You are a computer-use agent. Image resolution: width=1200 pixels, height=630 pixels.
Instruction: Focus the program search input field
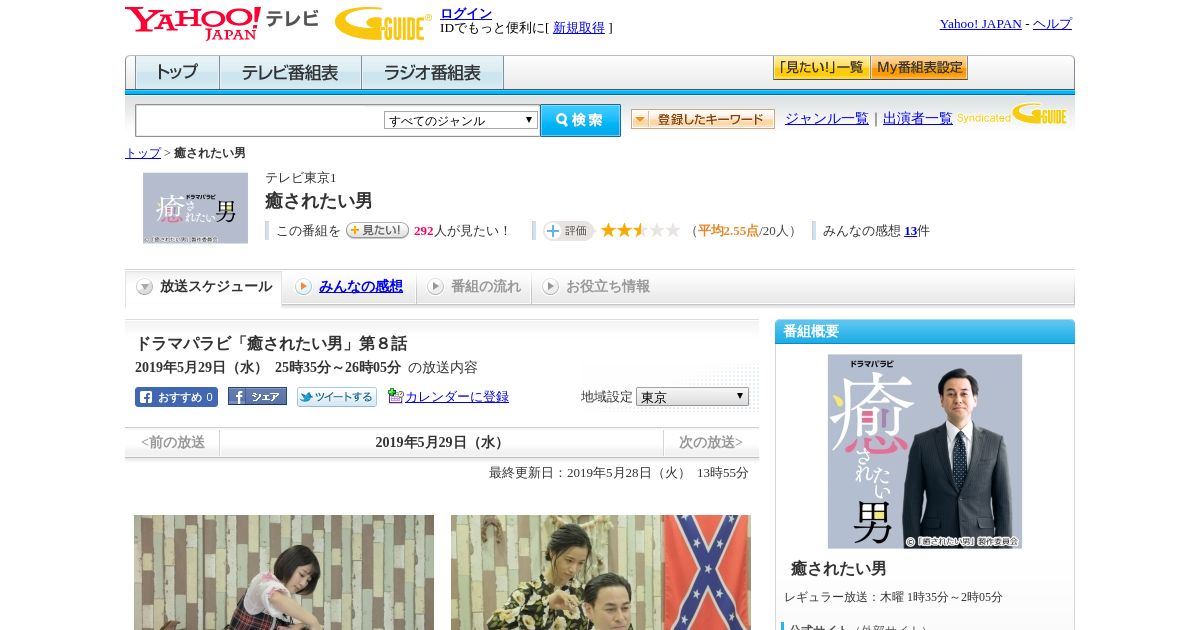click(260, 120)
